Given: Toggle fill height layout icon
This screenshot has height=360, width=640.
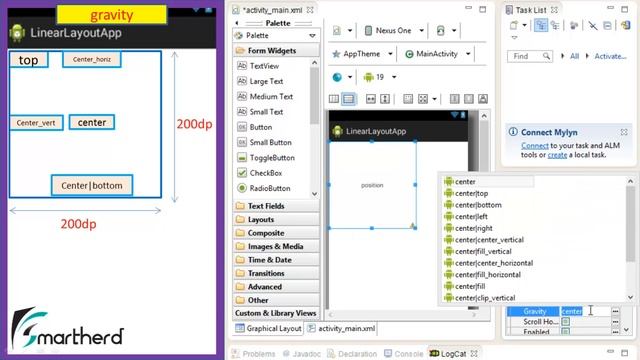Looking at the screenshot, I should [385, 99].
